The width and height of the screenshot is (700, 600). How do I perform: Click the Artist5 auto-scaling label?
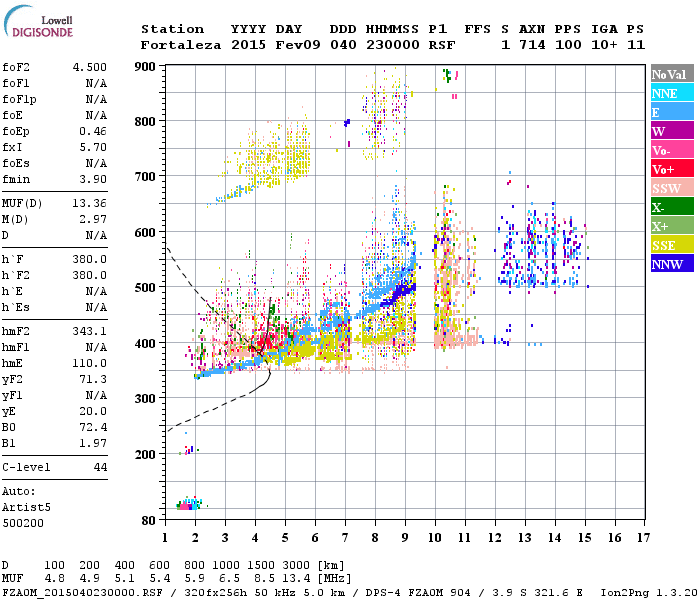click(26, 508)
